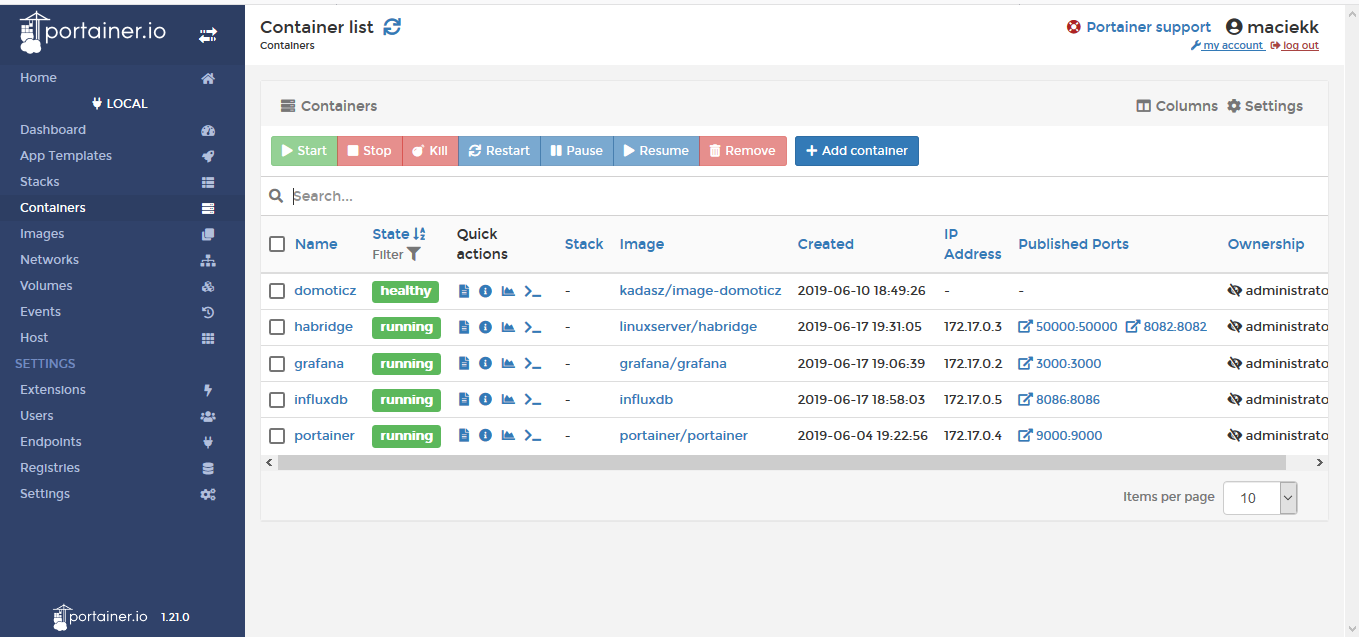Screen dimensions: 1359x637
Task: Open published port 3000:3000 for grafana
Action: pyautogui.click(x=1060, y=364)
